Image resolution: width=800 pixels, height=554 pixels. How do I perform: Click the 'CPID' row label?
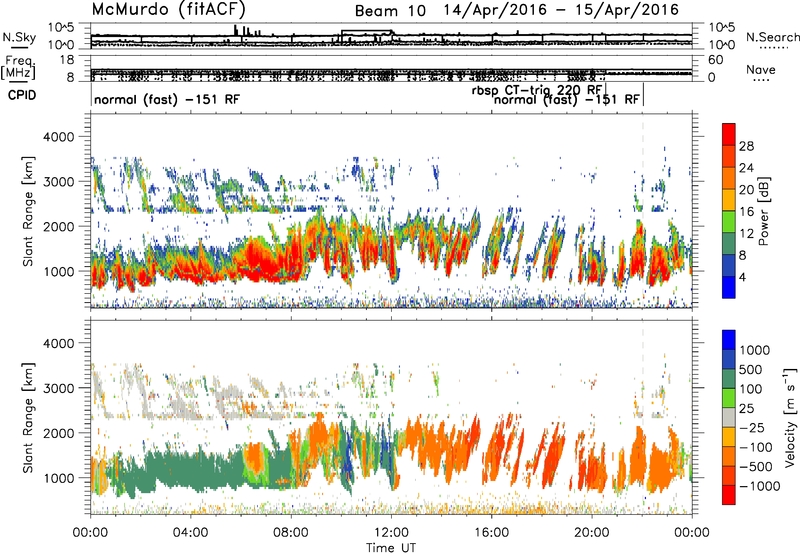coord(22,95)
